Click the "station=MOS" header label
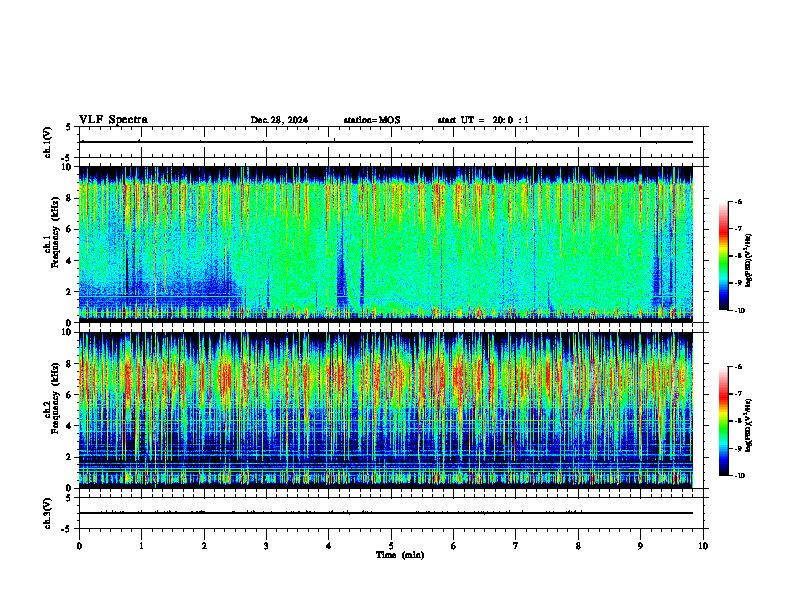This screenshot has width=792, height=612. [x=372, y=120]
